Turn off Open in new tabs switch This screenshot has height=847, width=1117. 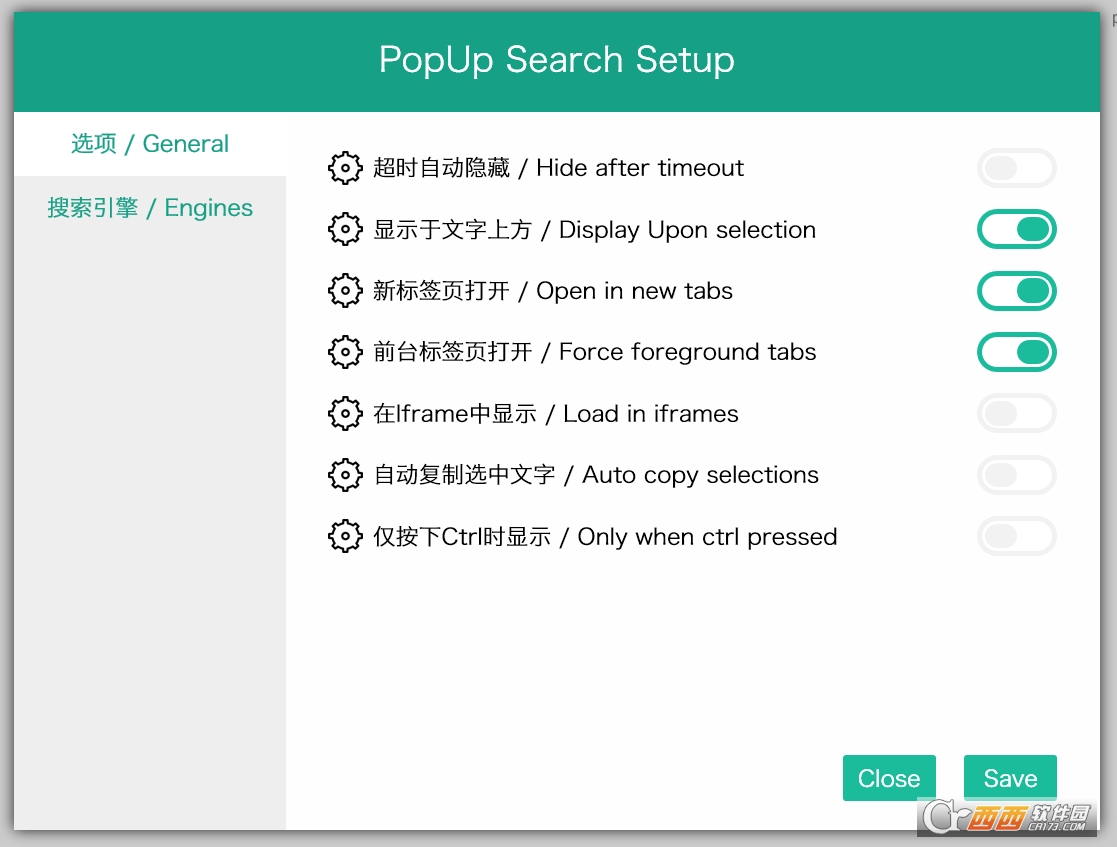tap(1016, 291)
